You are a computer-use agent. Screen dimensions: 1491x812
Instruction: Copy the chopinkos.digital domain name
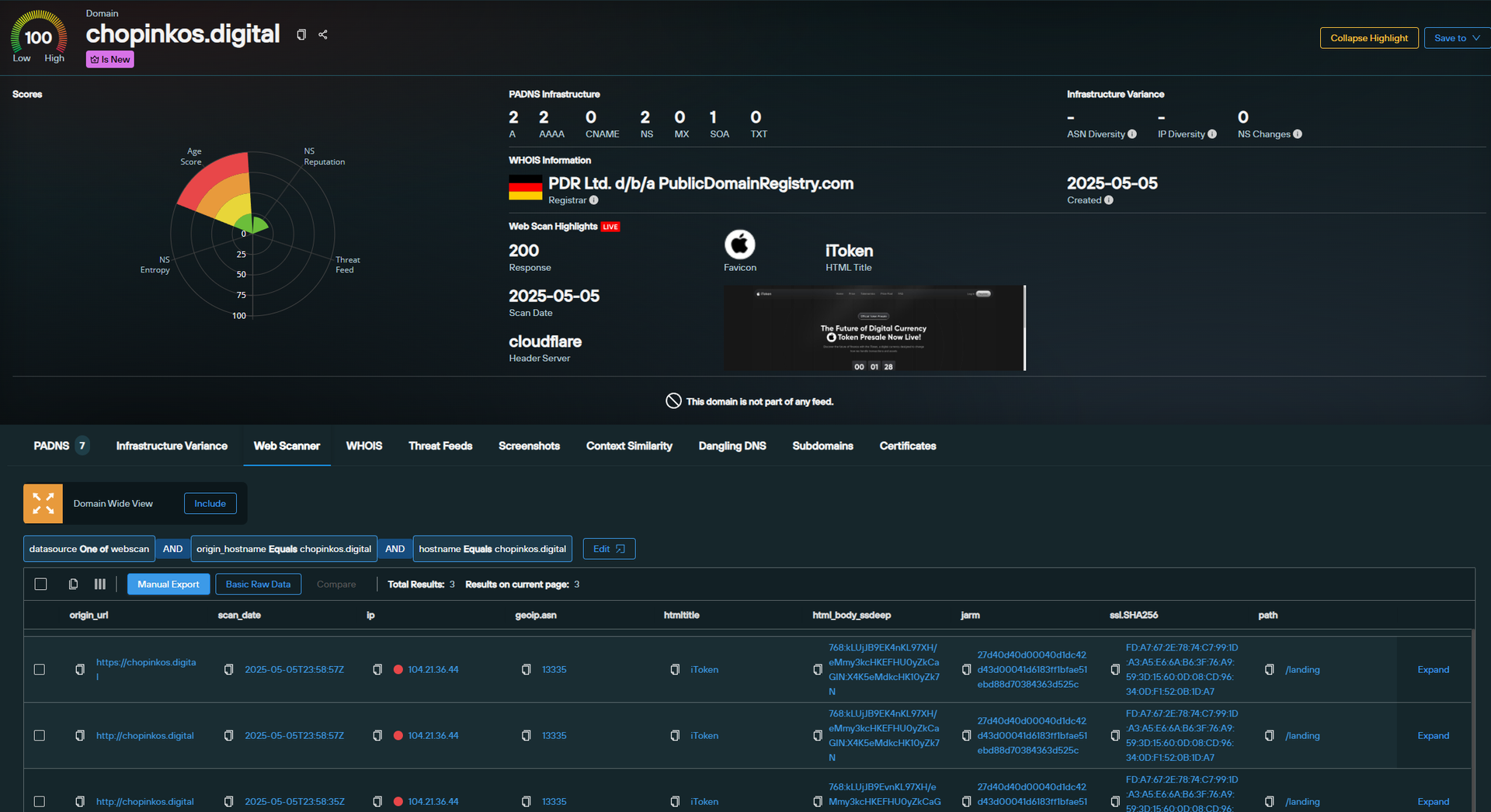[x=301, y=35]
